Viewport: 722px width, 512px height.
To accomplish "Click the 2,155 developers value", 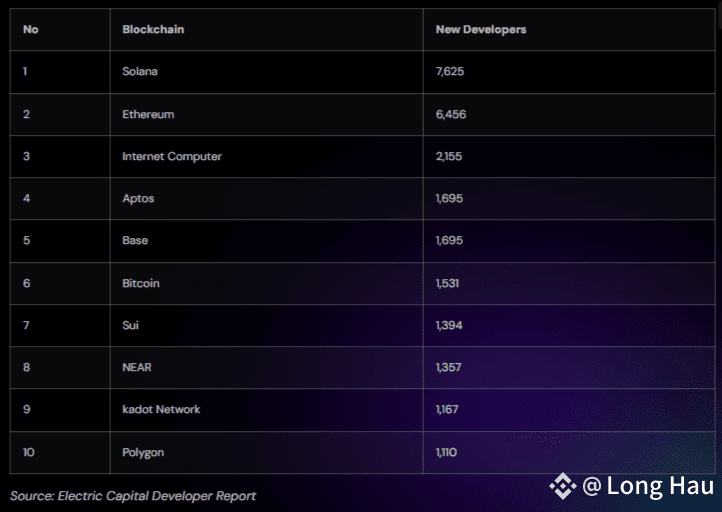I will [448, 157].
